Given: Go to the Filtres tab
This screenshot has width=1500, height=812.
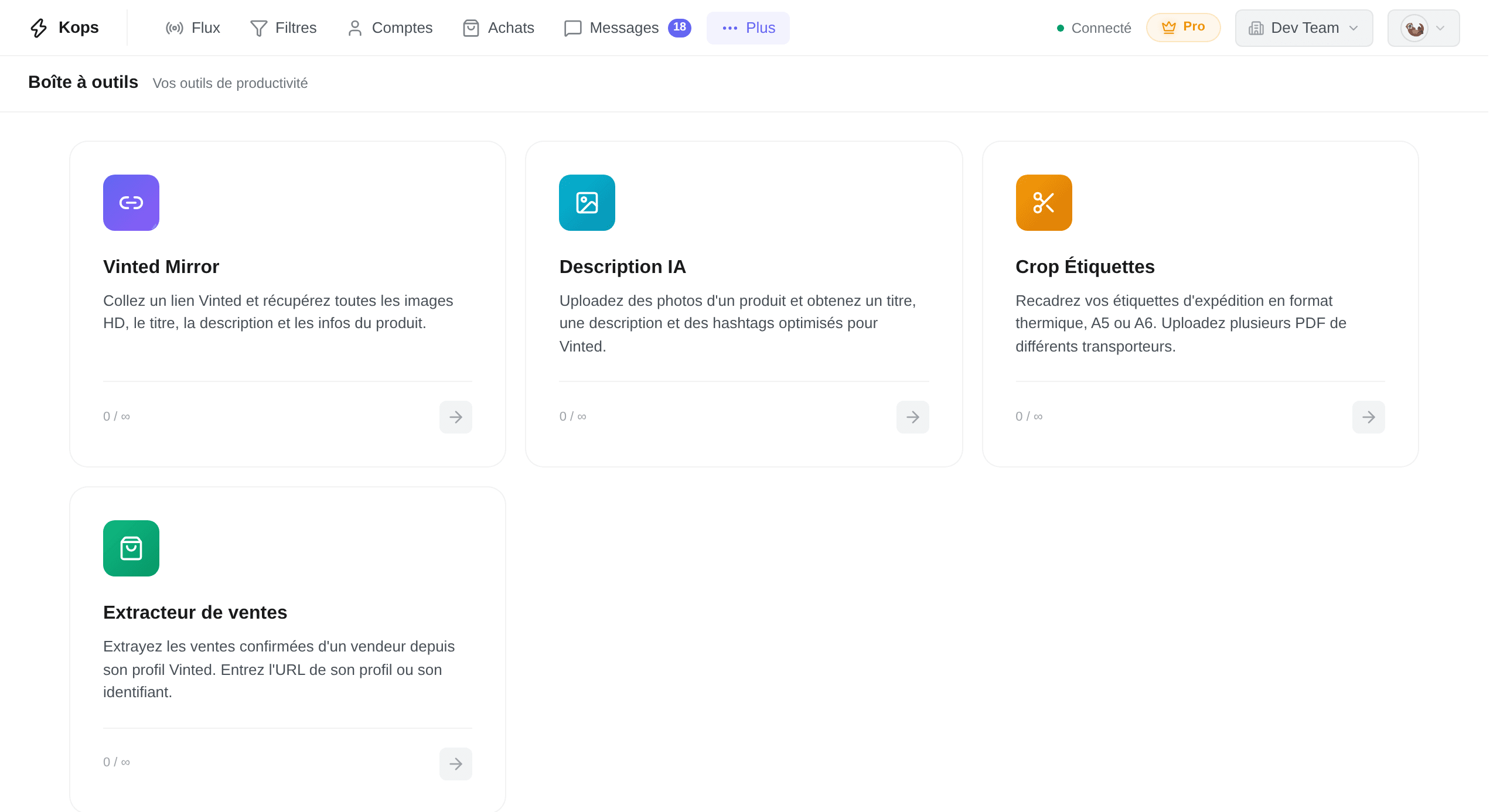Looking at the screenshot, I should click(x=284, y=28).
